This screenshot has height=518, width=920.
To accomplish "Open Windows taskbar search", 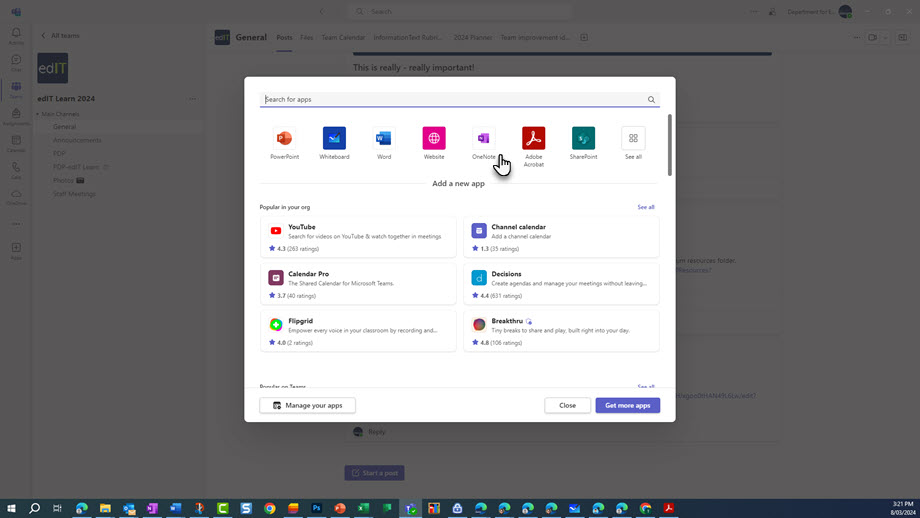I will pos(35,508).
